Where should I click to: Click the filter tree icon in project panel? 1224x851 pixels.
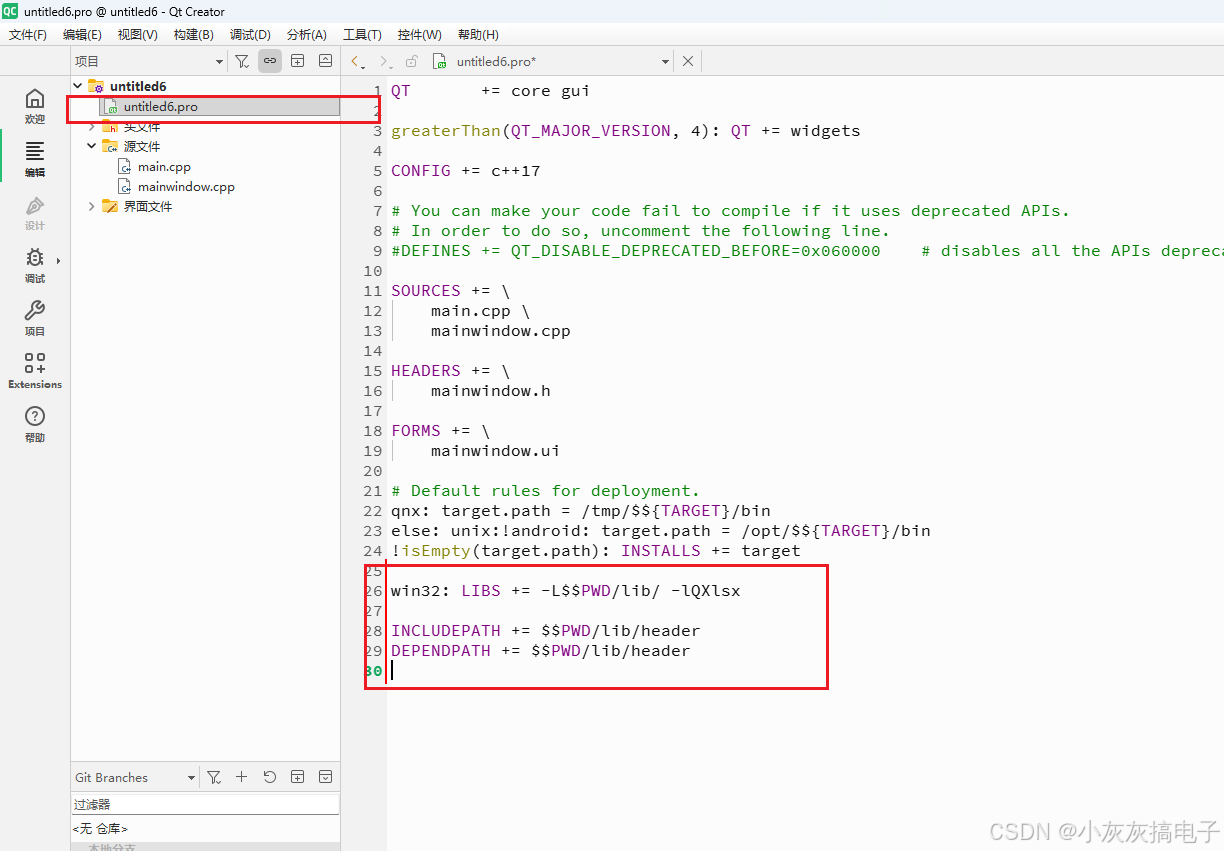click(x=242, y=61)
